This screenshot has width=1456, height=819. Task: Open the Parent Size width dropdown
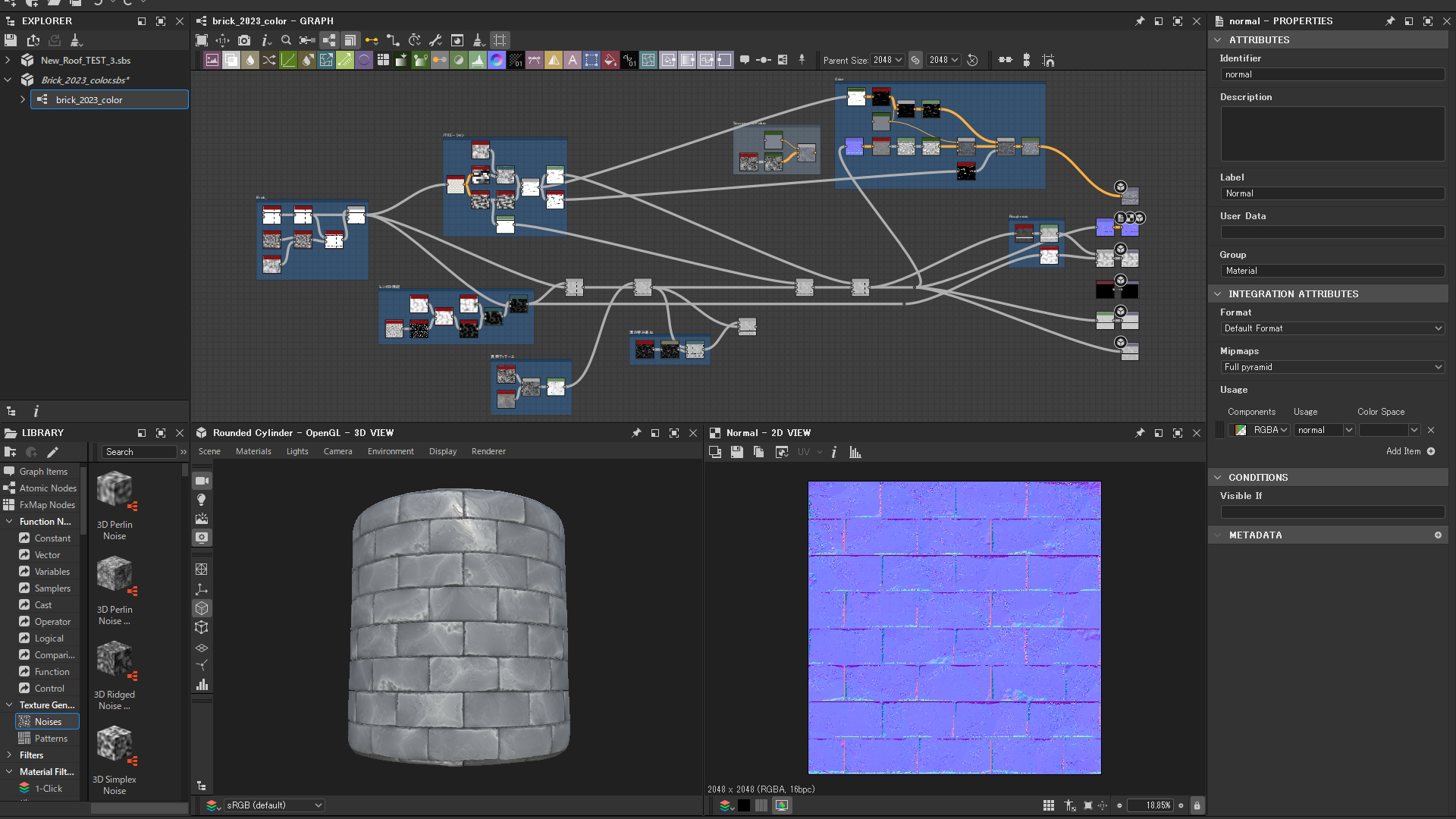click(886, 60)
